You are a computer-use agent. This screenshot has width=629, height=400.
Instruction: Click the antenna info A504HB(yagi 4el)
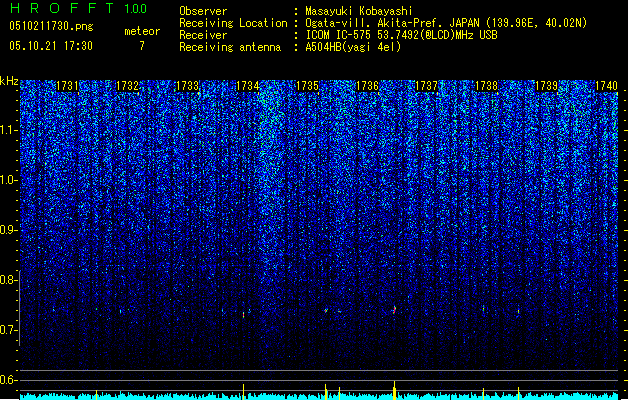pyautogui.click(x=353, y=47)
